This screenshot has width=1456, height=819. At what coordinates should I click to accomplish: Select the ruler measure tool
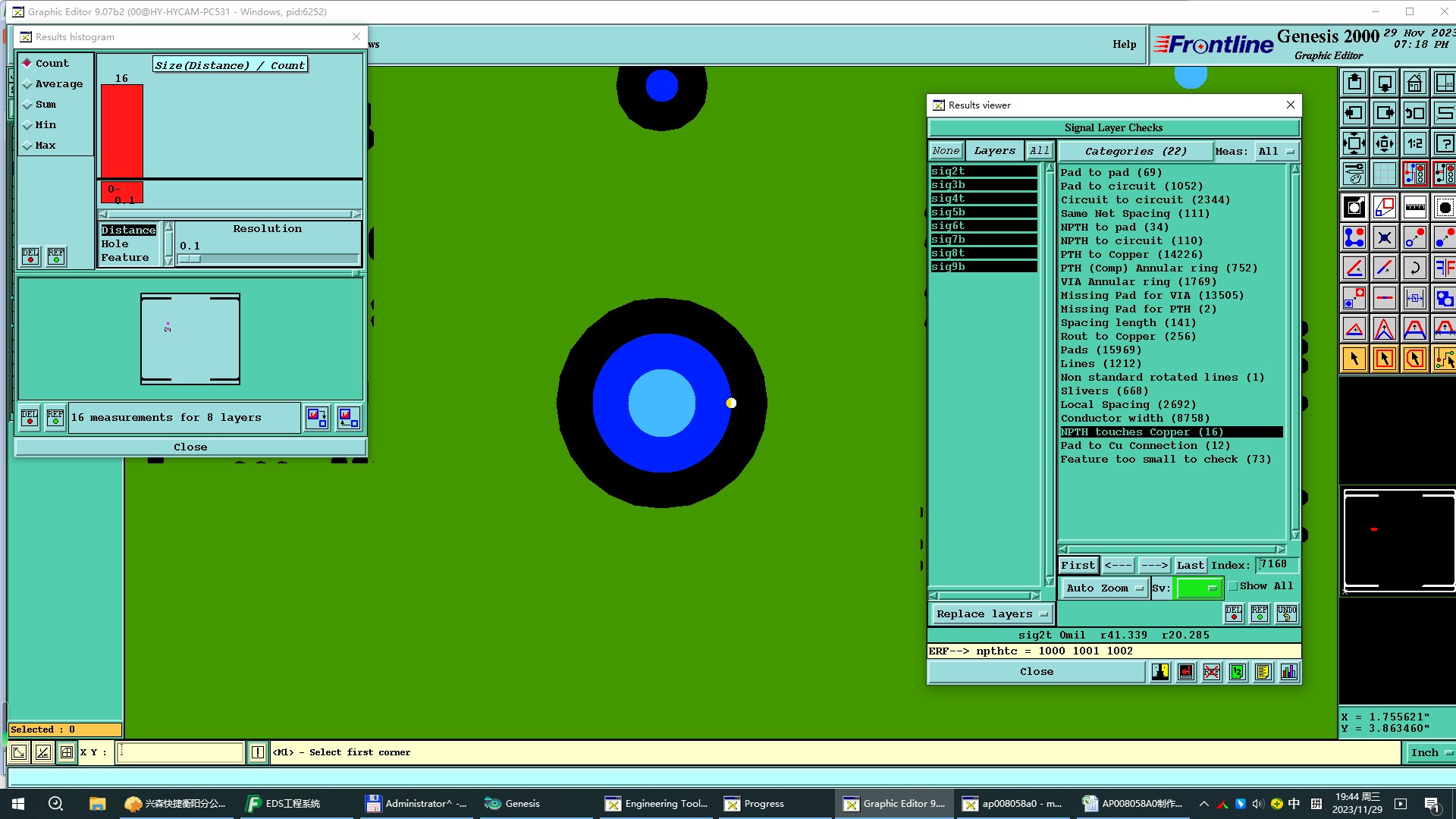coord(1414,207)
